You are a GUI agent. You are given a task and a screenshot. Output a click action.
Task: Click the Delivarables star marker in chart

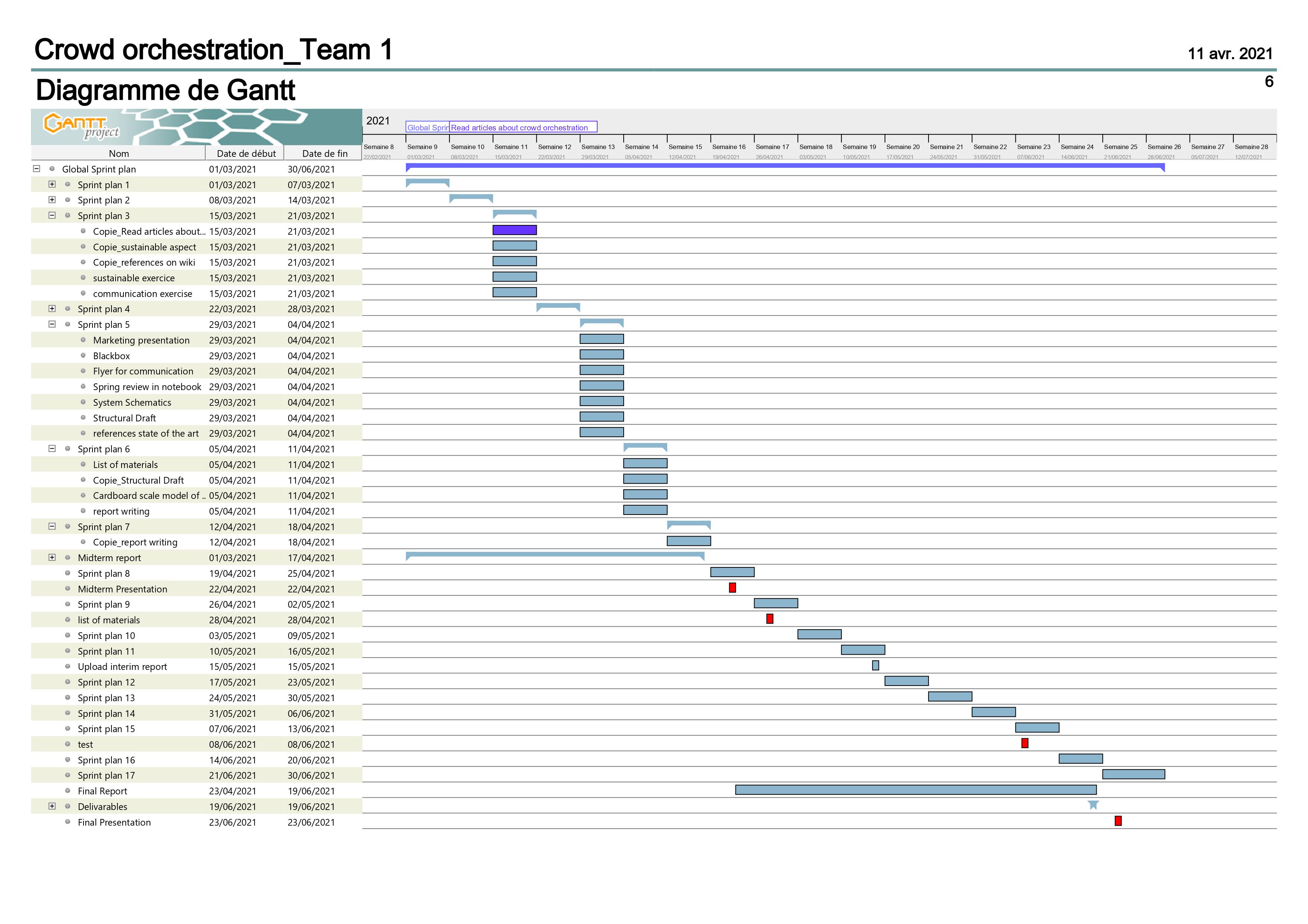tap(1093, 805)
